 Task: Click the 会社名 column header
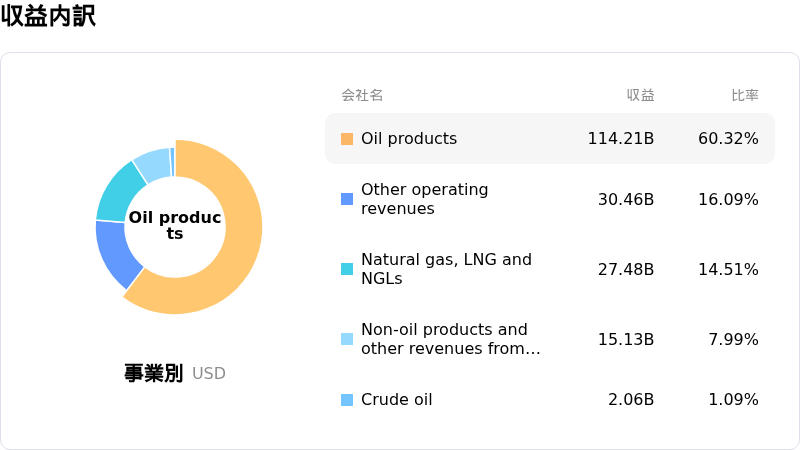[362, 96]
